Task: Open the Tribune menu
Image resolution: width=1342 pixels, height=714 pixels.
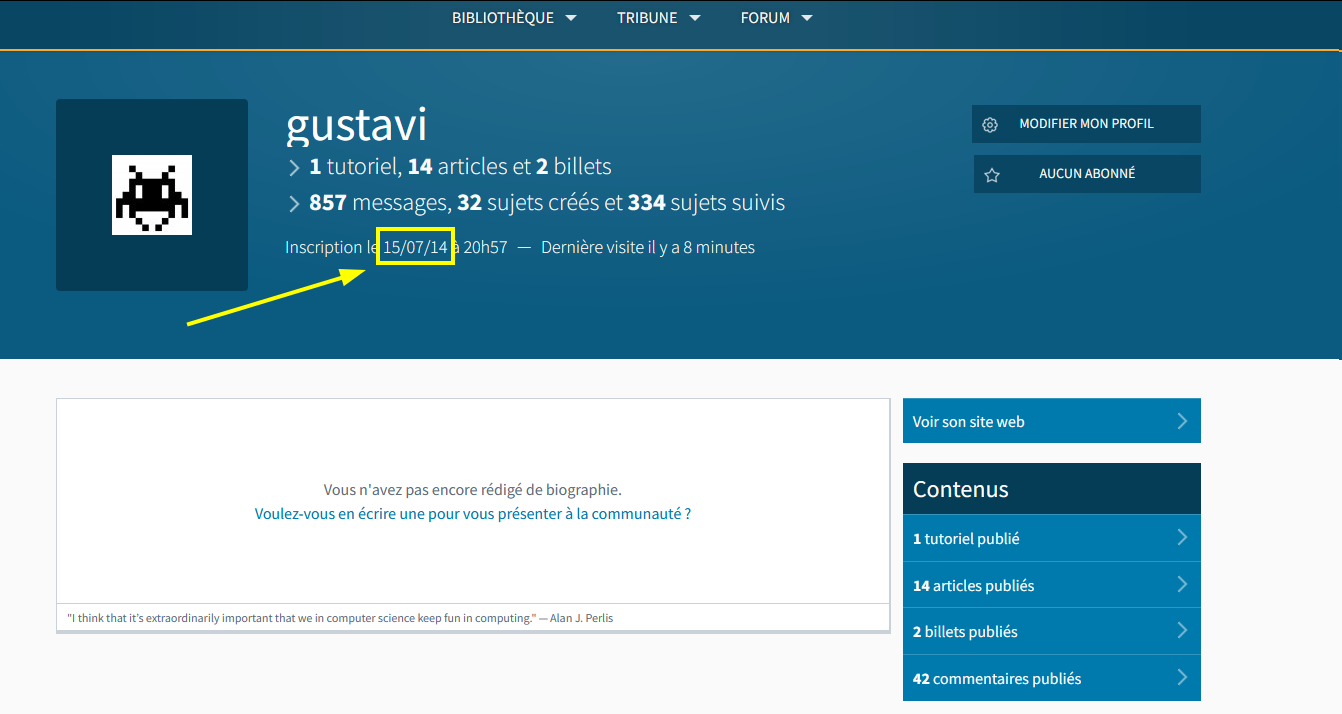Action: click(658, 18)
